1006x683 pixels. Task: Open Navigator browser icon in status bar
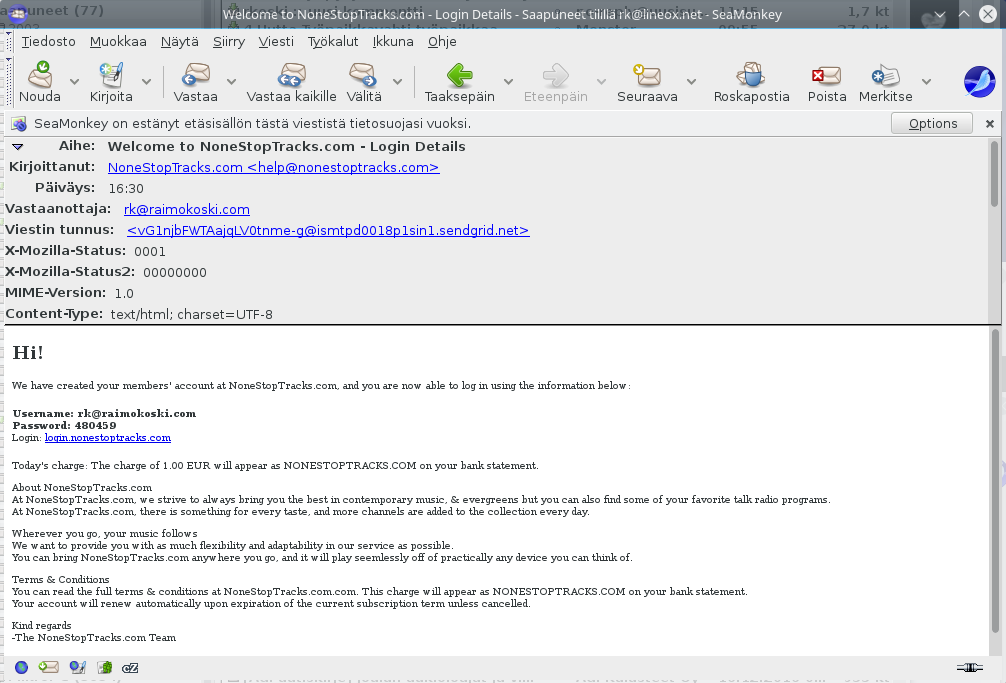coord(21,668)
